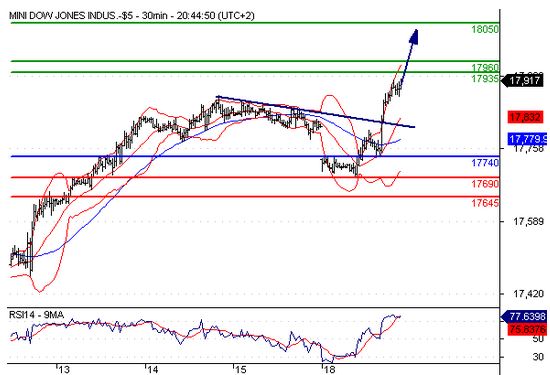Click the 17935 resistance level label
The image size is (550, 375).
pos(485,79)
